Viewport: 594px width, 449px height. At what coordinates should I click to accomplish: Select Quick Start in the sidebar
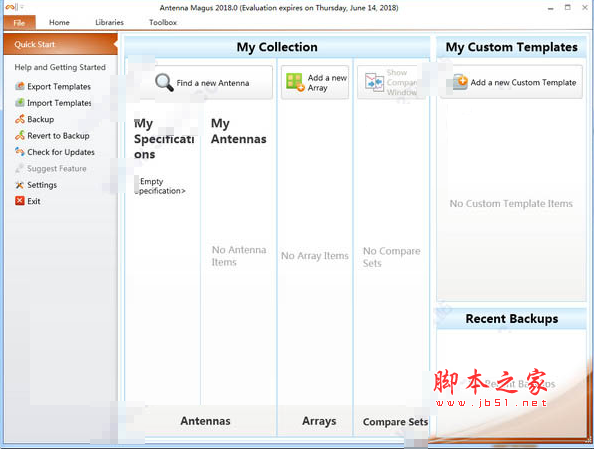pos(61,44)
